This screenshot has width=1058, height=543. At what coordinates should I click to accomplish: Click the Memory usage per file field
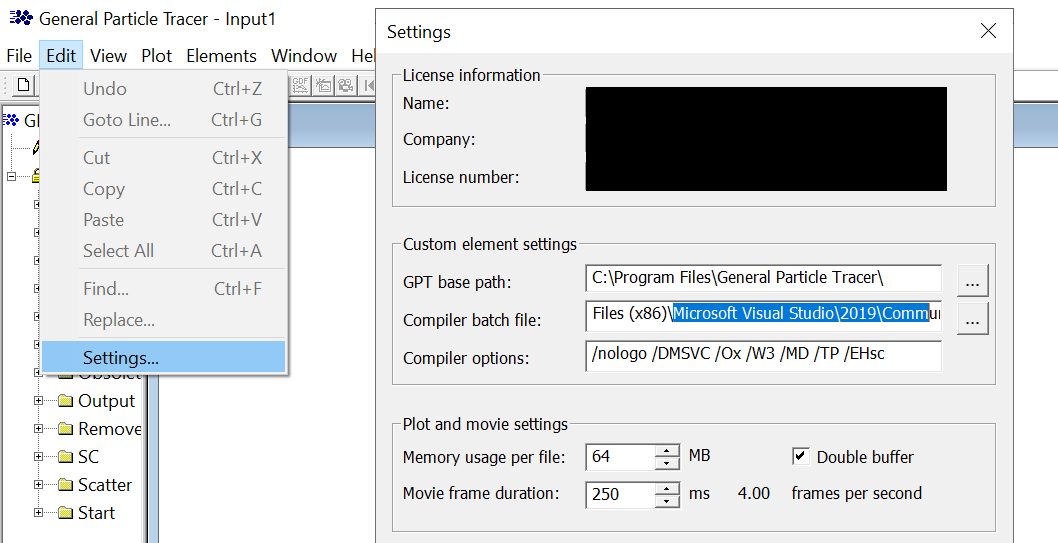[621, 457]
